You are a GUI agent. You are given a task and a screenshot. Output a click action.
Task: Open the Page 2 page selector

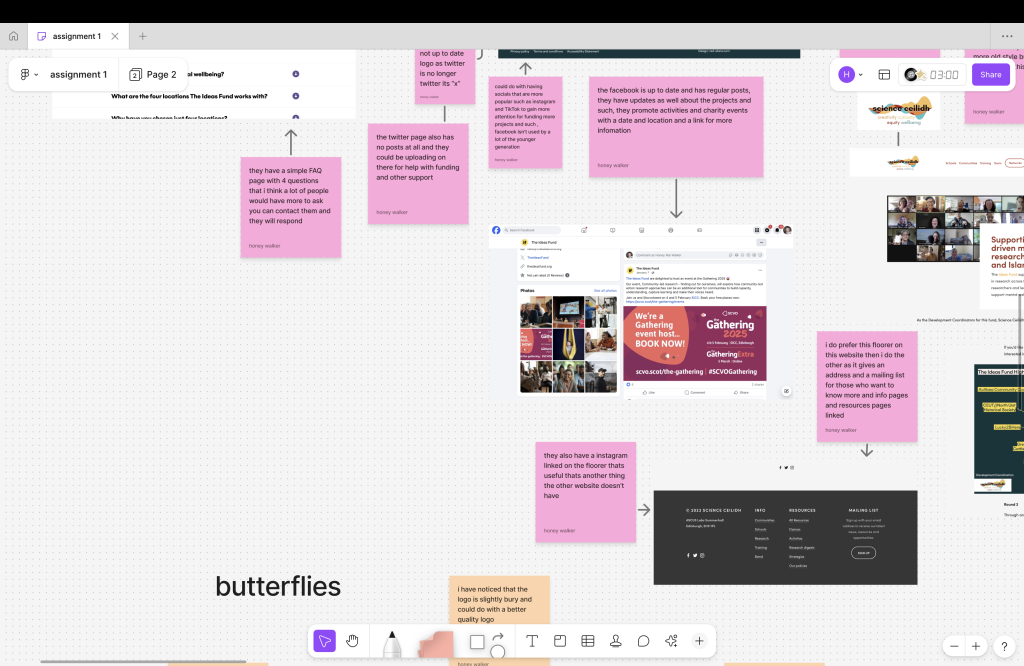pos(153,75)
